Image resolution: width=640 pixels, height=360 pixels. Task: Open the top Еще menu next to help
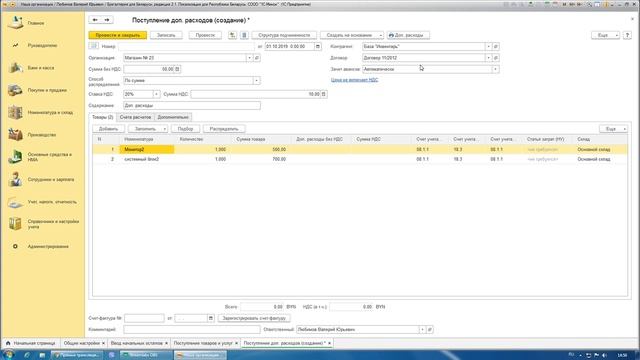tap(605, 35)
